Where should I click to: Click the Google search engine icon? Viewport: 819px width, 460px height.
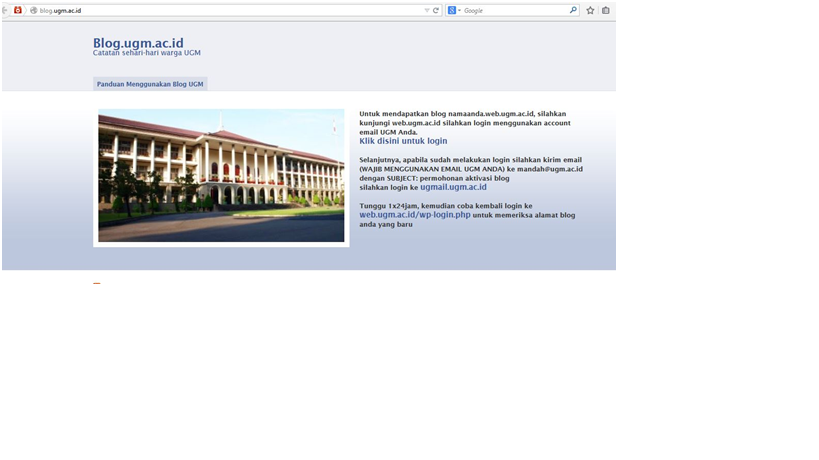[x=452, y=10]
